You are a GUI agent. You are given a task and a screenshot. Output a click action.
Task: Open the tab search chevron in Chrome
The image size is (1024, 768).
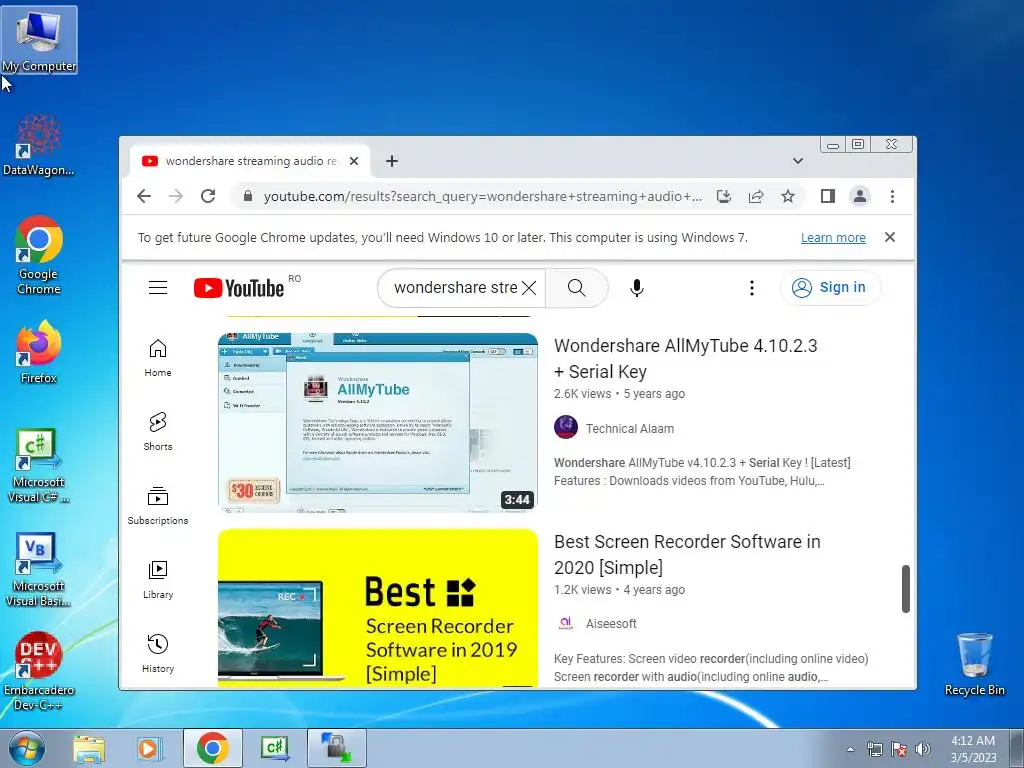pyautogui.click(x=797, y=161)
